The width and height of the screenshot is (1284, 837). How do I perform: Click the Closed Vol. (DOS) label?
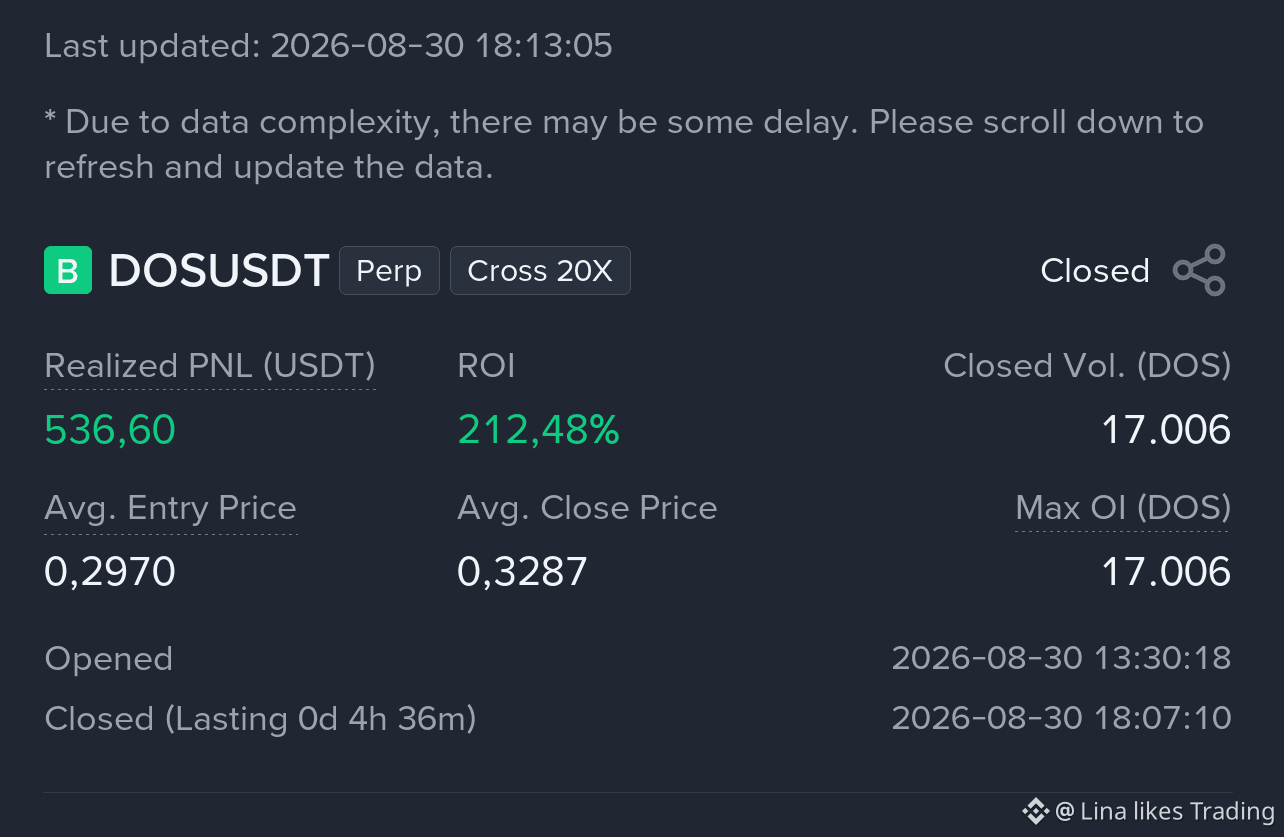(1087, 366)
